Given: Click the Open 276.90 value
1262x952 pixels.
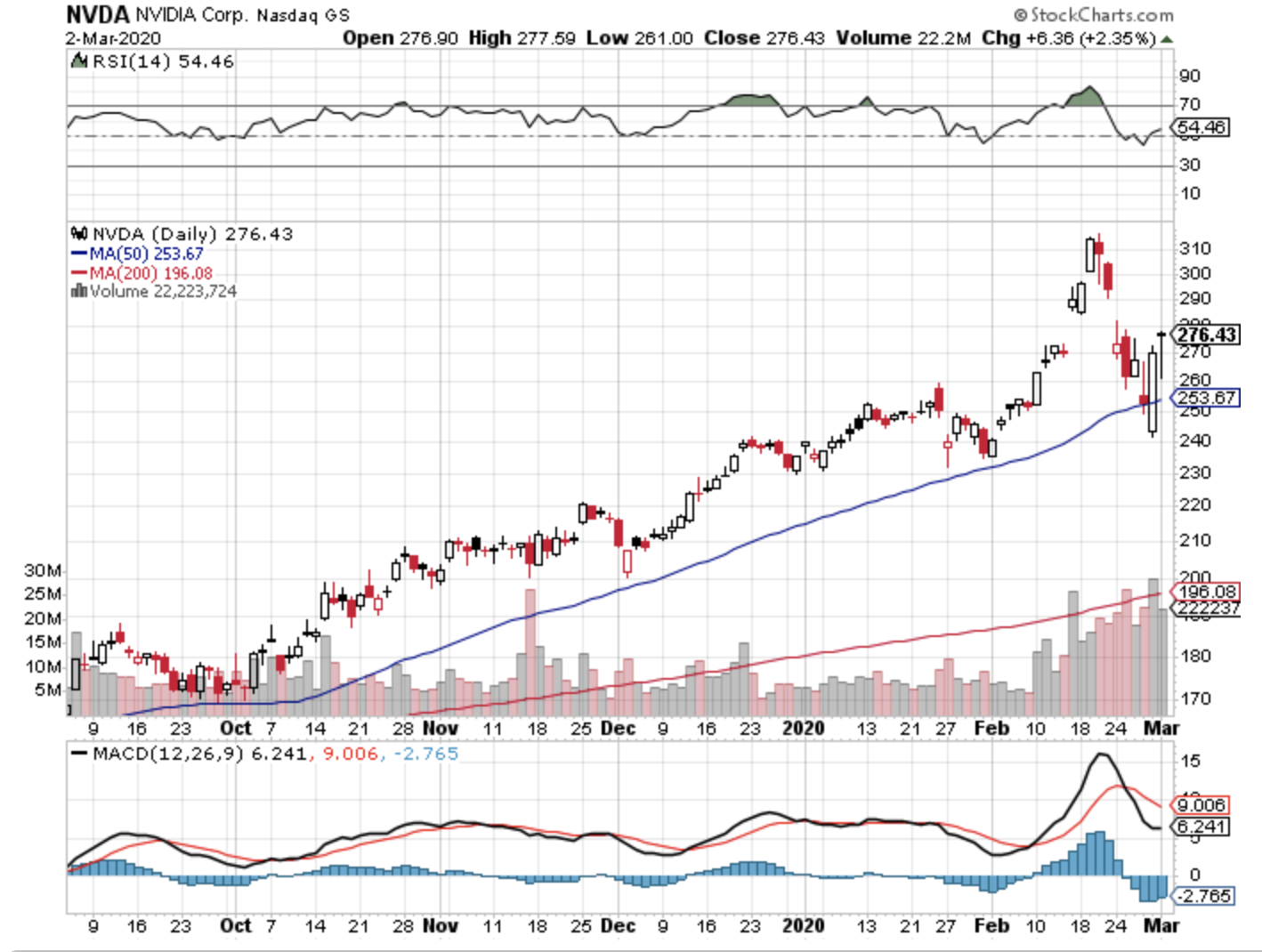Looking at the screenshot, I should pos(400,38).
